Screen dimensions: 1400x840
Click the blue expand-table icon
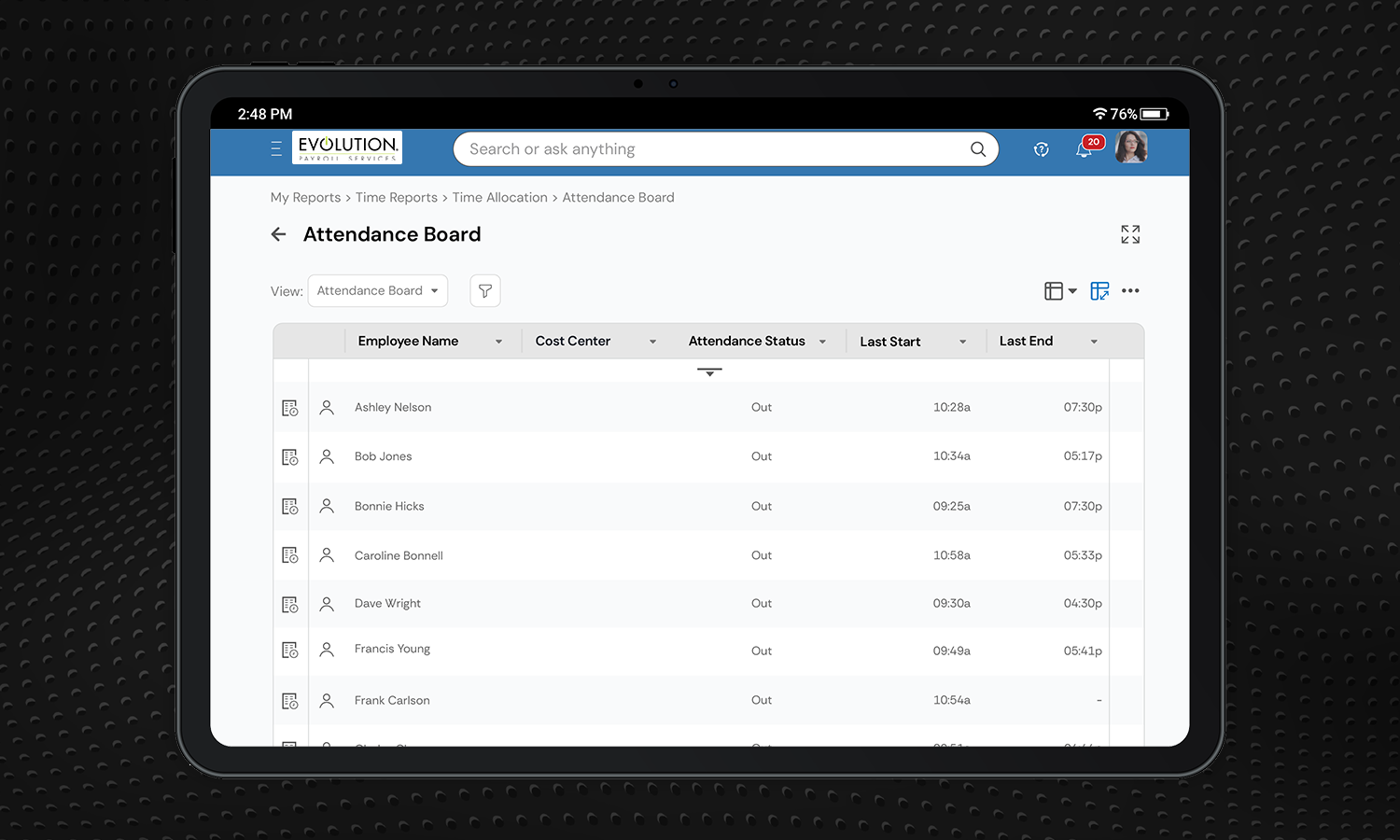1099,290
